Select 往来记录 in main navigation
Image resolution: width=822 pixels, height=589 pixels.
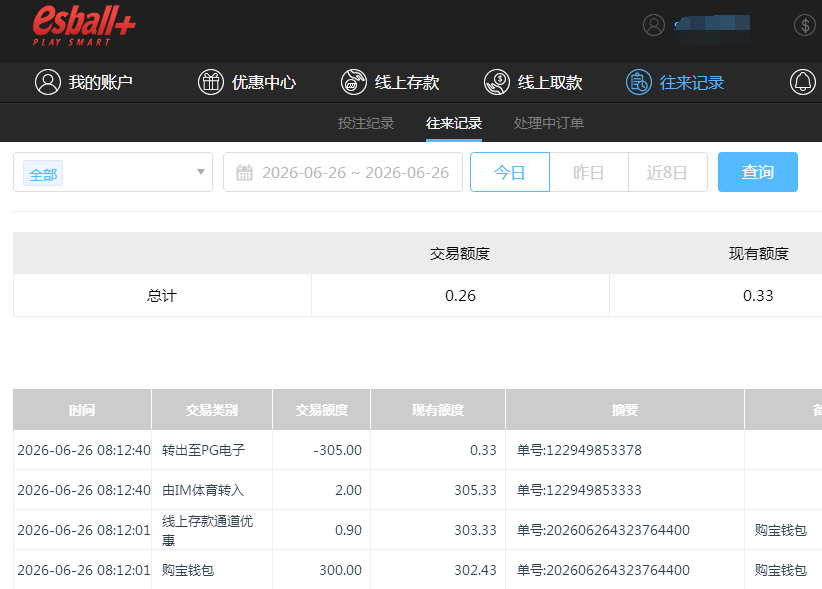point(675,82)
